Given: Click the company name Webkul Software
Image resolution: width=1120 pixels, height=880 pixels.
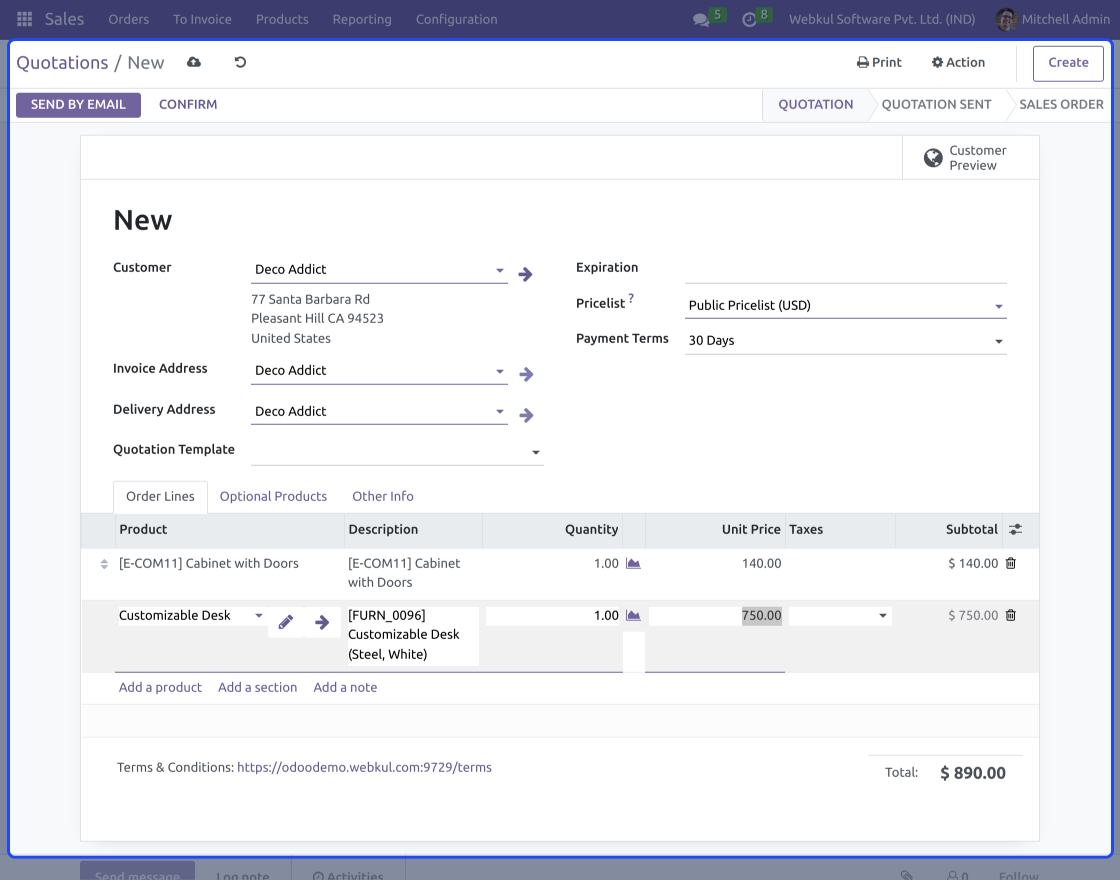Looking at the screenshot, I should tap(881, 19).
